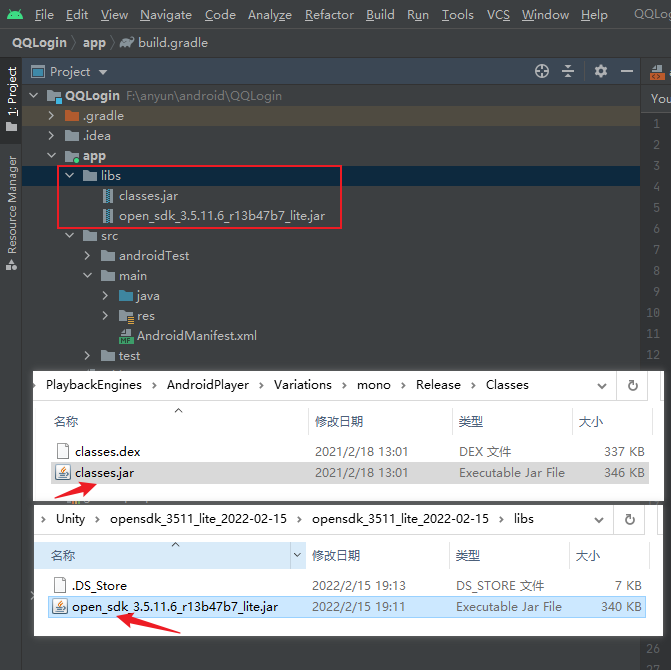Image resolution: width=671 pixels, height=670 pixels.
Task: Expand the androidTest folder
Action: click(87, 256)
